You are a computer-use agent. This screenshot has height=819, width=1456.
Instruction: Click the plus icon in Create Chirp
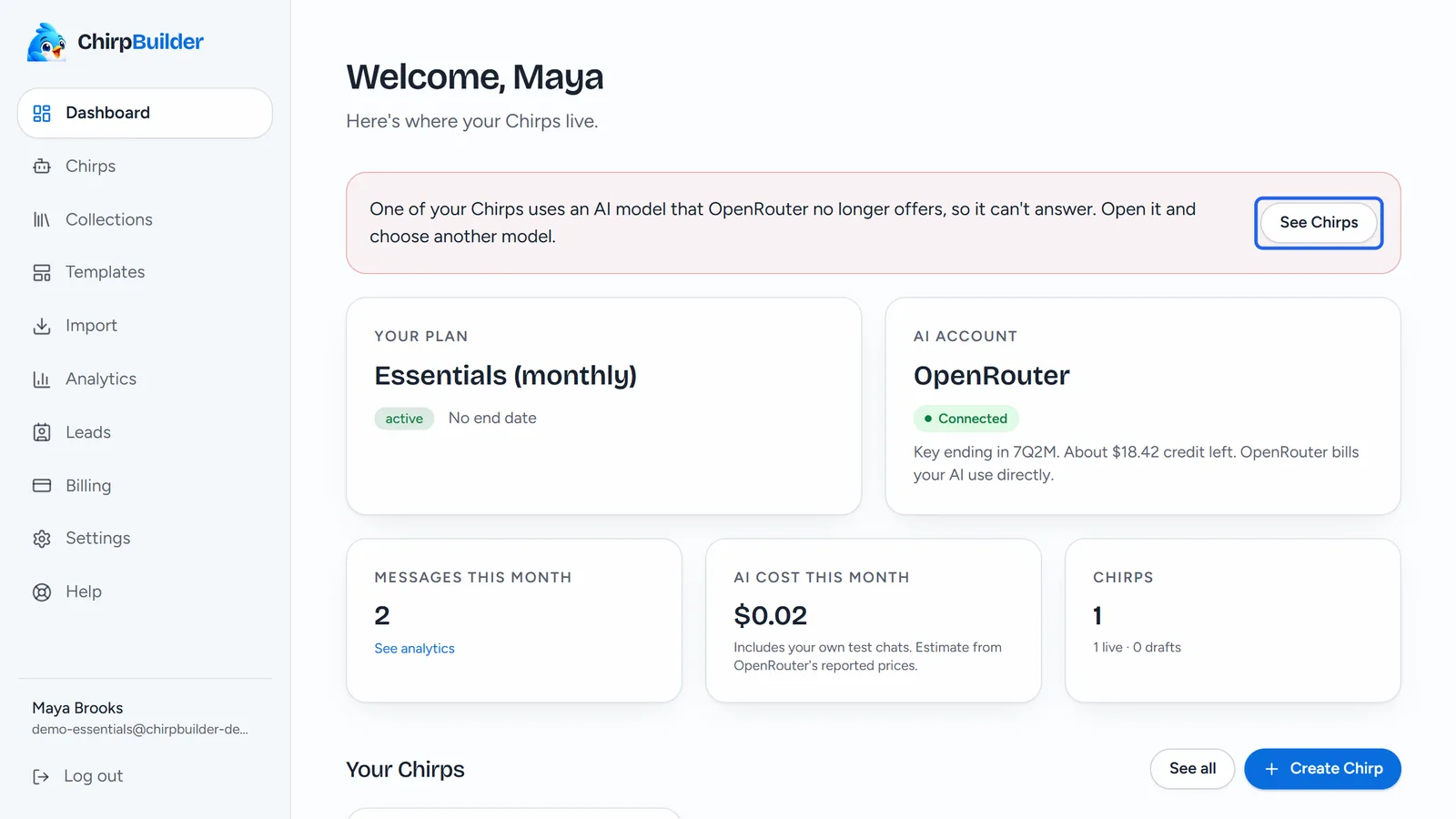point(1272,769)
